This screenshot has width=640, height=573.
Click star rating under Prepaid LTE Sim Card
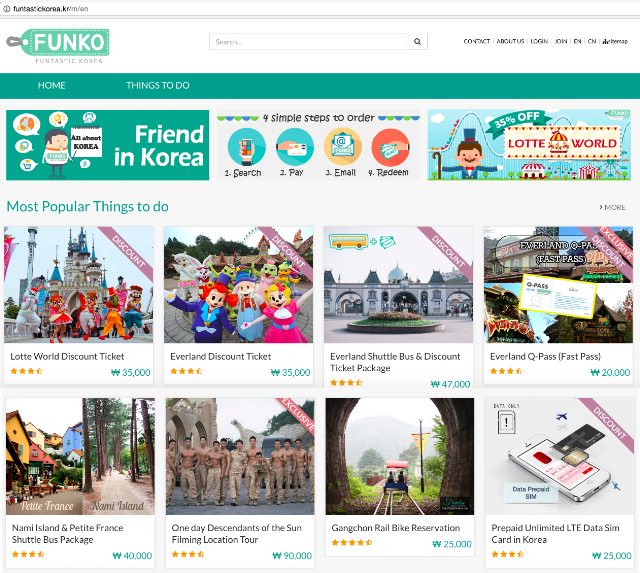(x=508, y=554)
